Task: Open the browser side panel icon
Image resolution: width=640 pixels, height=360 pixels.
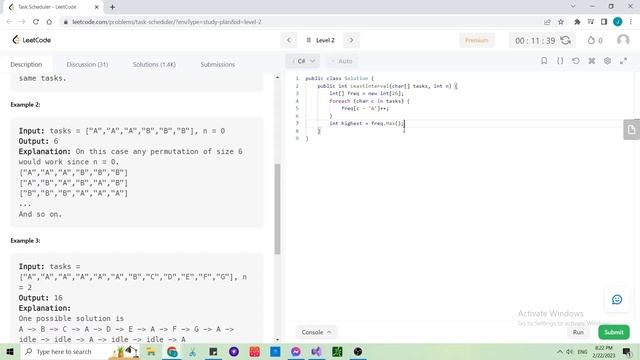Action: (x=604, y=22)
